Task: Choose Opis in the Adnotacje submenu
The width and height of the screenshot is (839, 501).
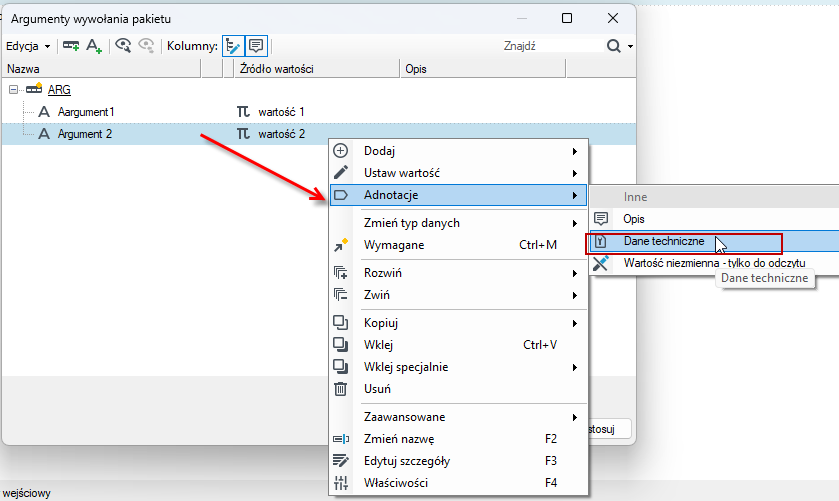Action: point(714,219)
